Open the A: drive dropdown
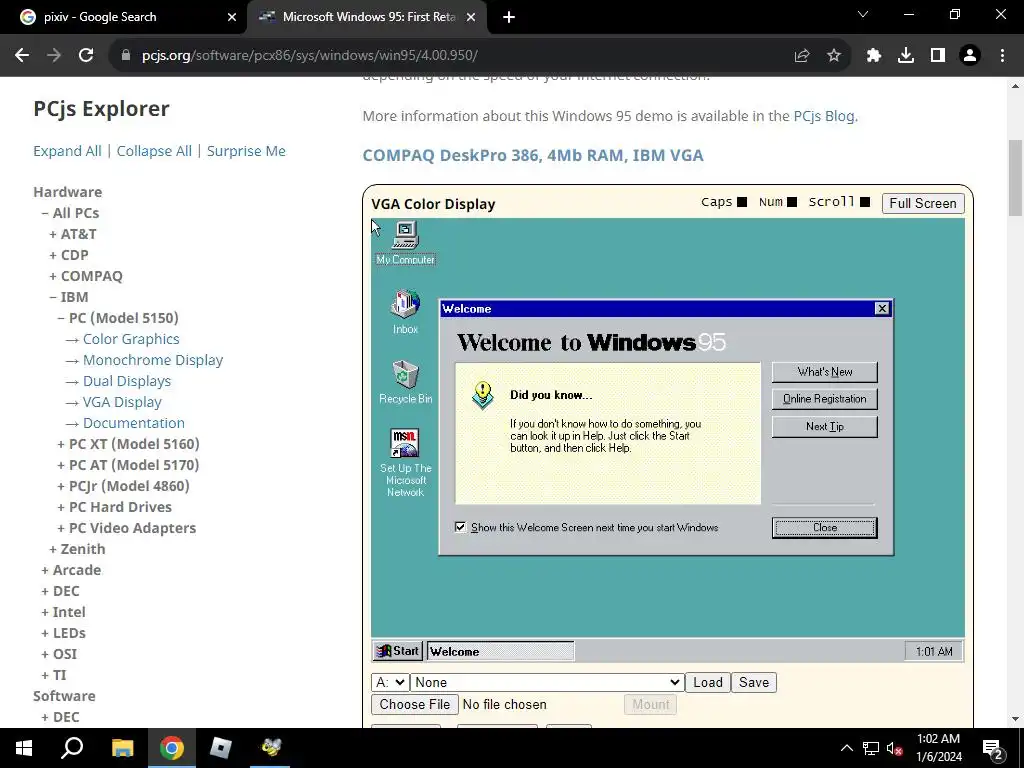The width and height of the screenshot is (1024, 768). pyautogui.click(x=390, y=682)
